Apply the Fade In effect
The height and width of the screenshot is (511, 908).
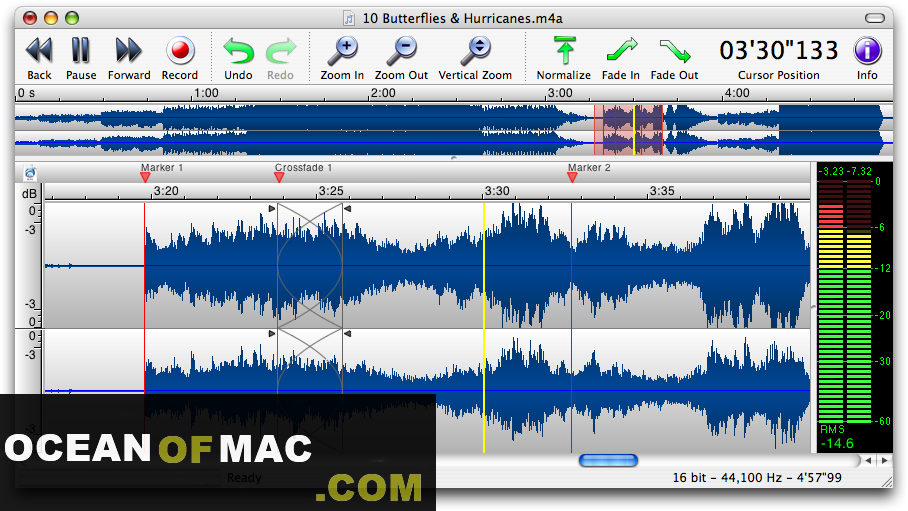[x=620, y=50]
